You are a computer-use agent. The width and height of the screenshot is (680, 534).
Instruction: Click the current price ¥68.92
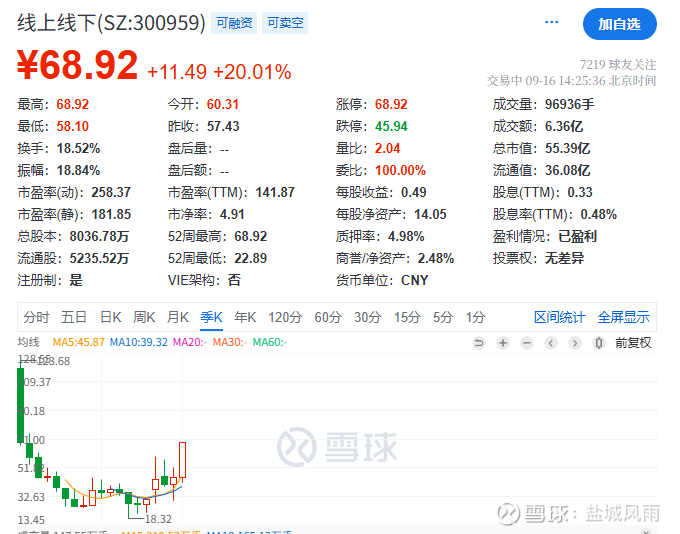[77, 65]
